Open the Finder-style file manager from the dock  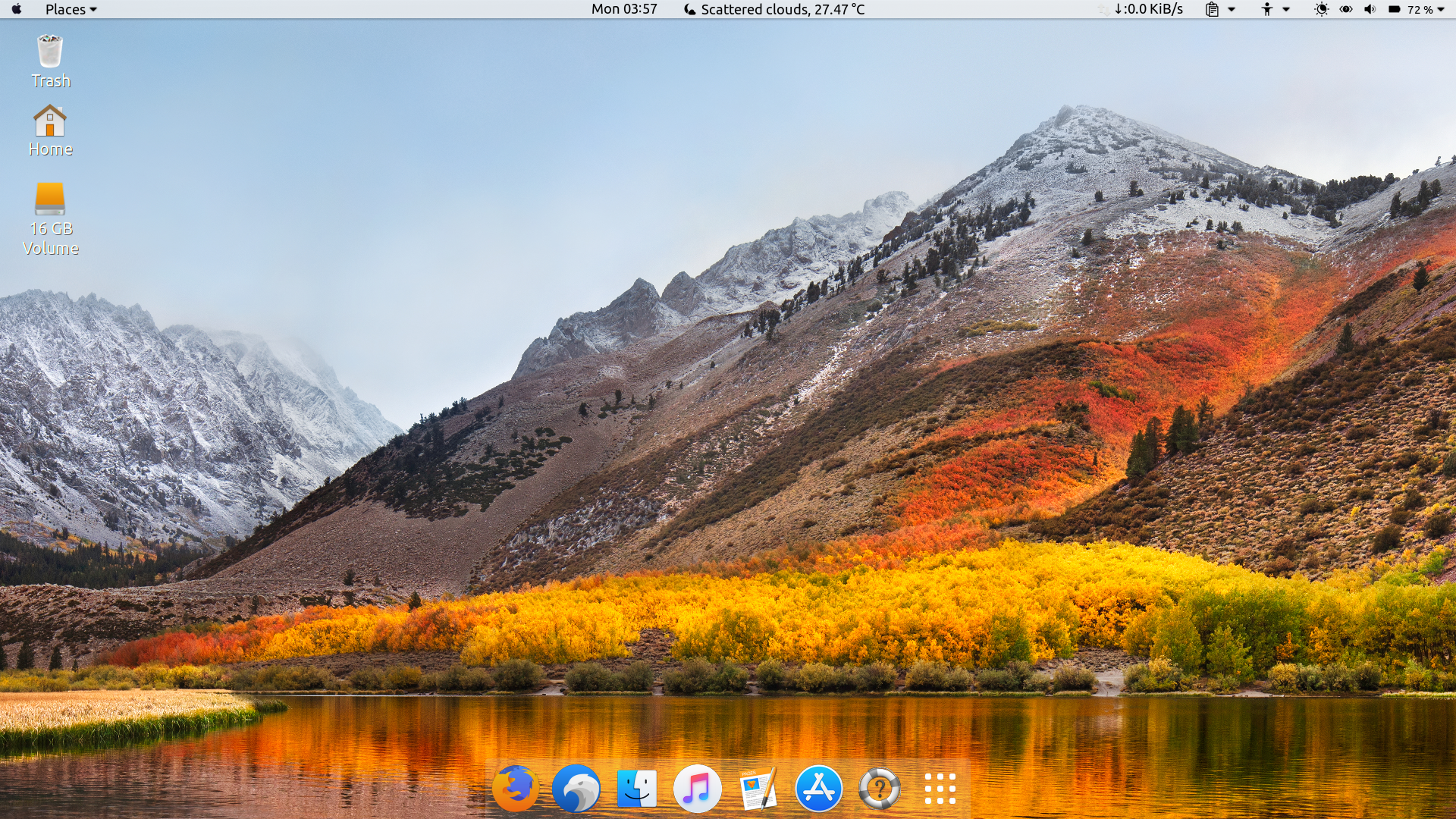point(637,789)
